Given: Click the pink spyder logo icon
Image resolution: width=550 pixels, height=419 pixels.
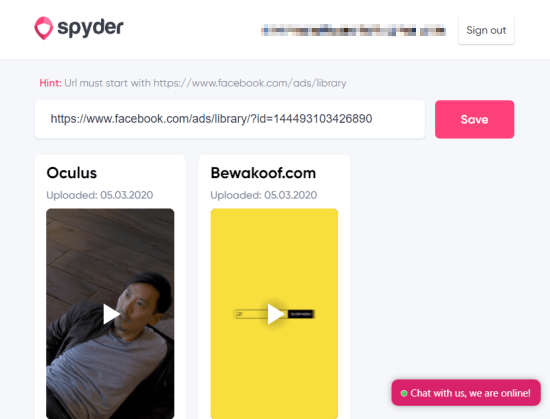Looking at the screenshot, I should tap(43, 28).
